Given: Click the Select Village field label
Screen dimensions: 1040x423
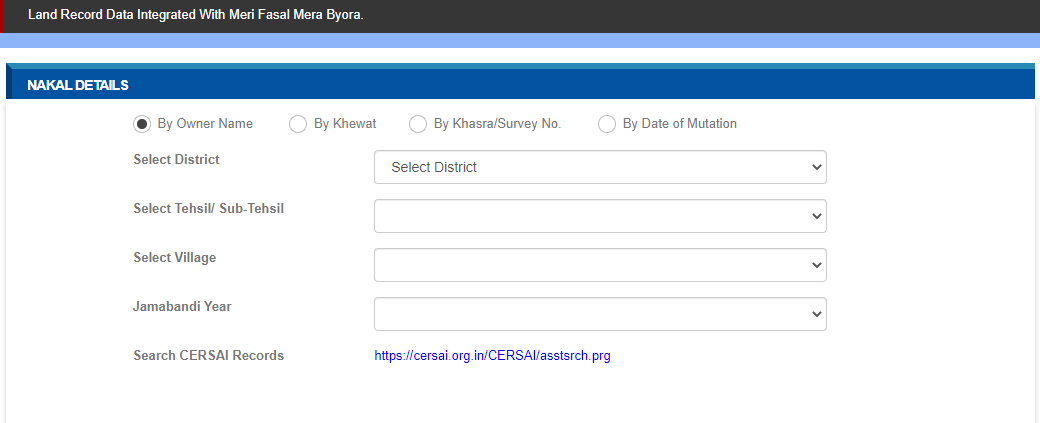Looking at the screenshot, I should [x=174, y=258].
